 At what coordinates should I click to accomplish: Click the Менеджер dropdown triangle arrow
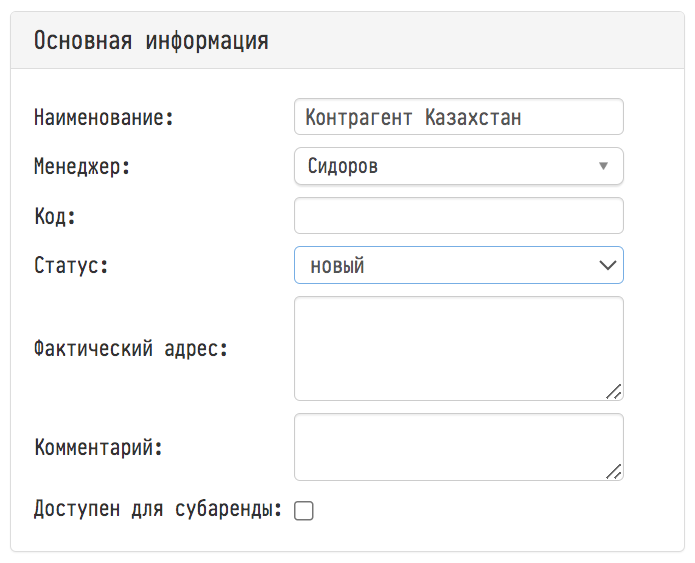tap(603, 166)
